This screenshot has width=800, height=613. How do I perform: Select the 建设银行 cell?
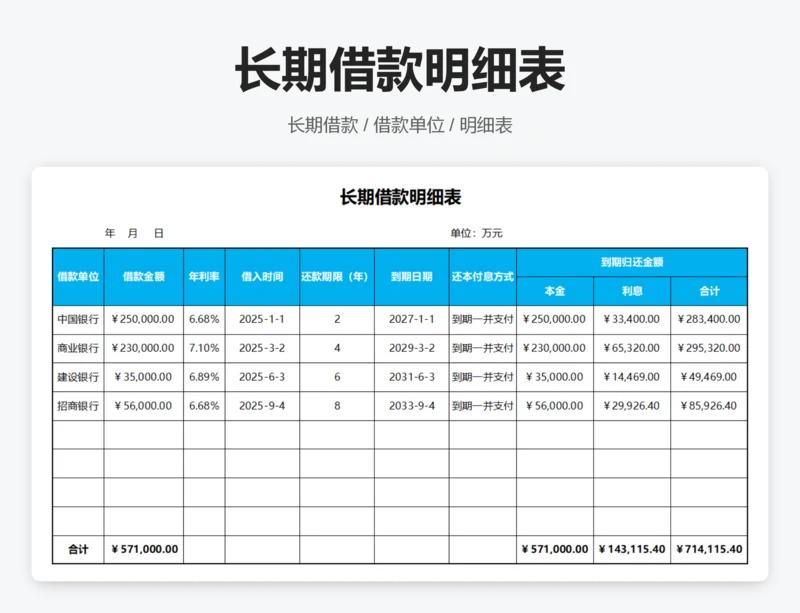click(x=78, y=377)
